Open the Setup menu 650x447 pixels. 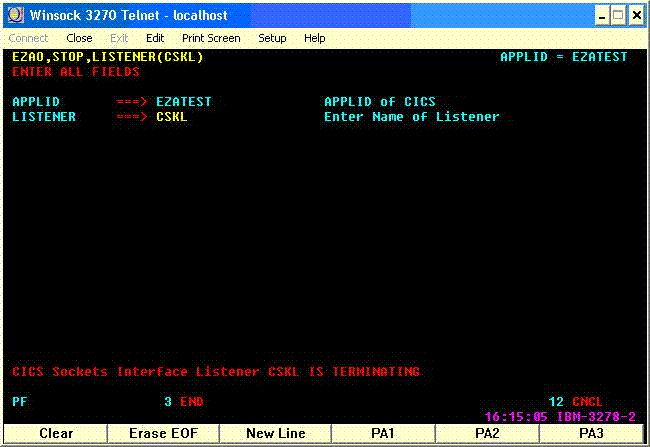pyautogui.click(x=272, y=38)
